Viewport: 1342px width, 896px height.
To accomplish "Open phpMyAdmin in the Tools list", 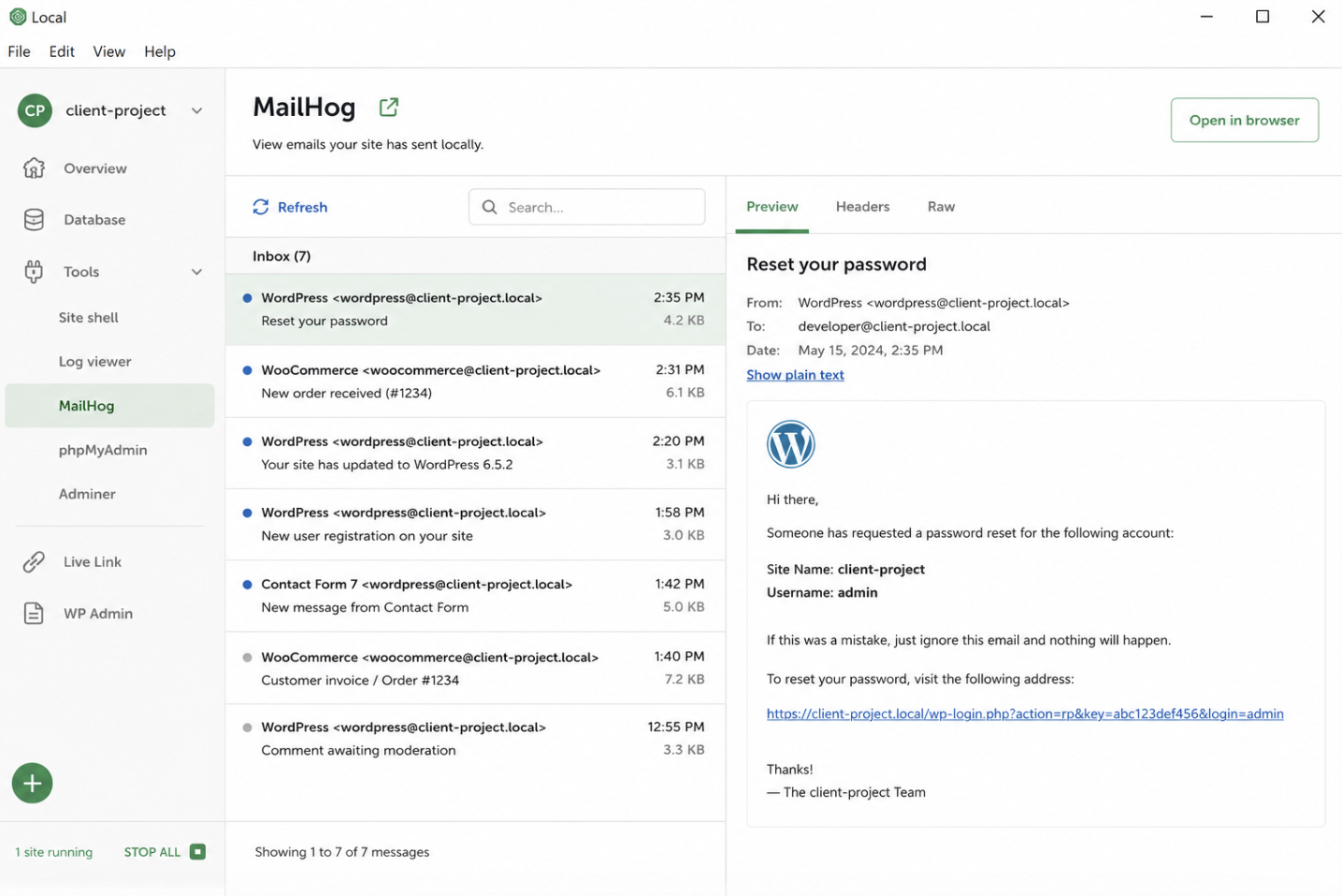I will 103,450.
